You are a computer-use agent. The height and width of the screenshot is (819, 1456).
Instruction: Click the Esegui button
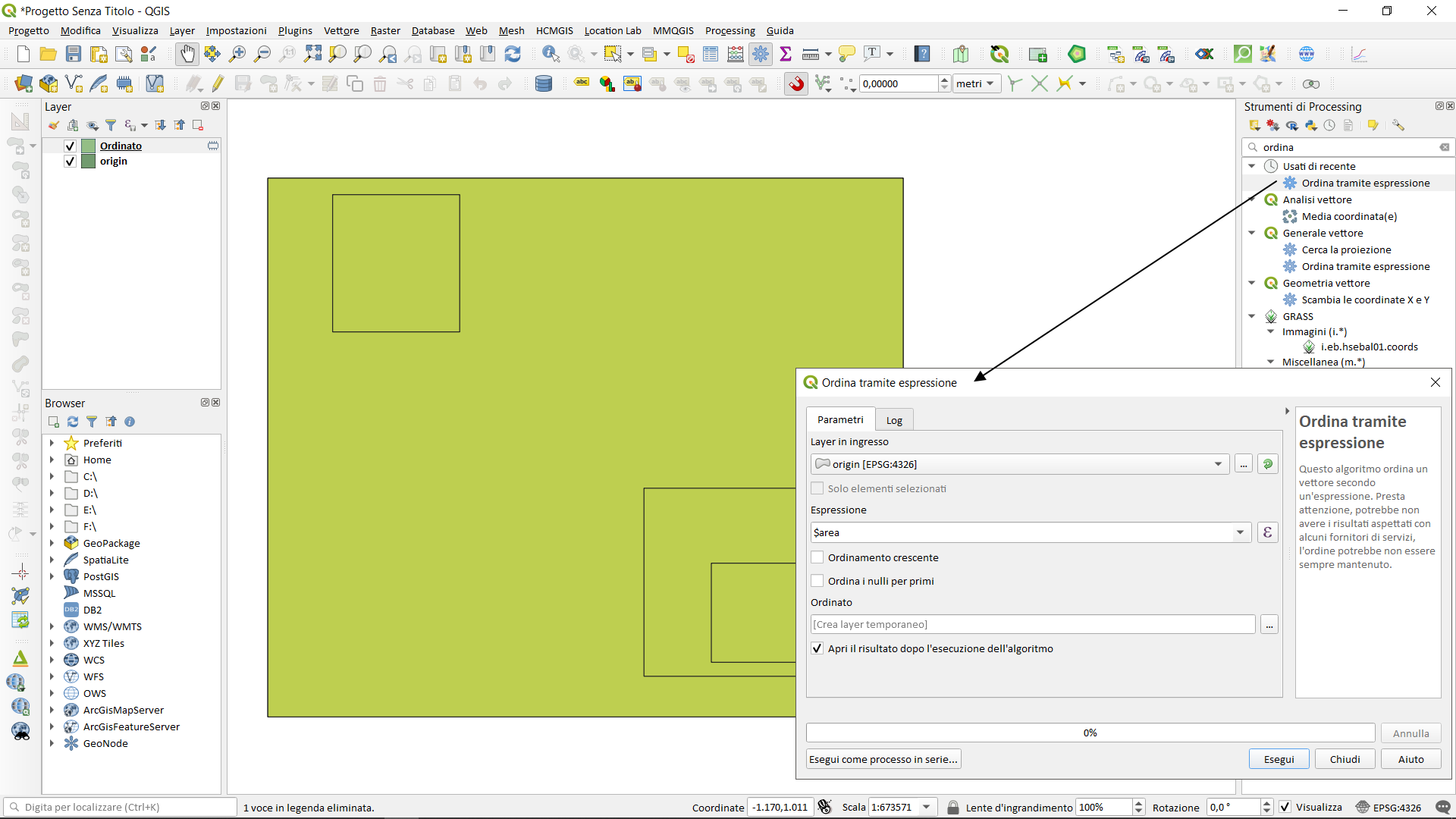[1279, 759]
